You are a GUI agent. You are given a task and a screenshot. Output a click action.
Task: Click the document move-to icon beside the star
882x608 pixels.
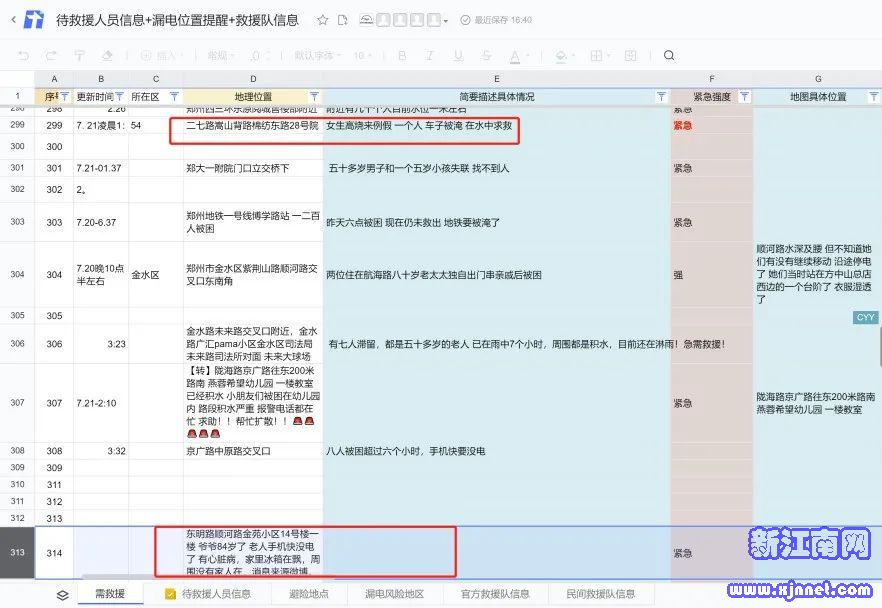(x=342, y=20)
